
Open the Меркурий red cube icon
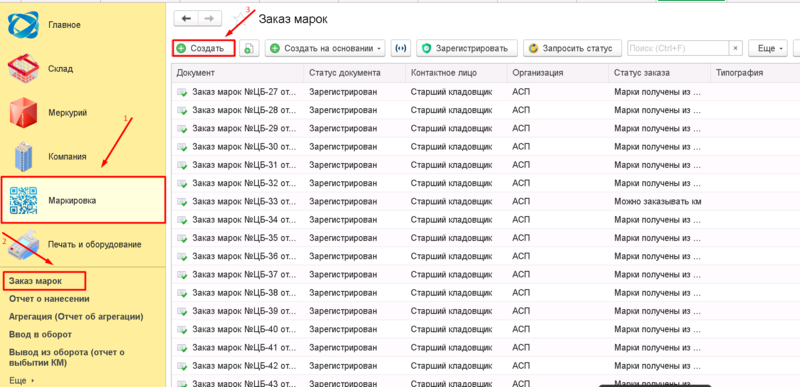tap(23, 112)
